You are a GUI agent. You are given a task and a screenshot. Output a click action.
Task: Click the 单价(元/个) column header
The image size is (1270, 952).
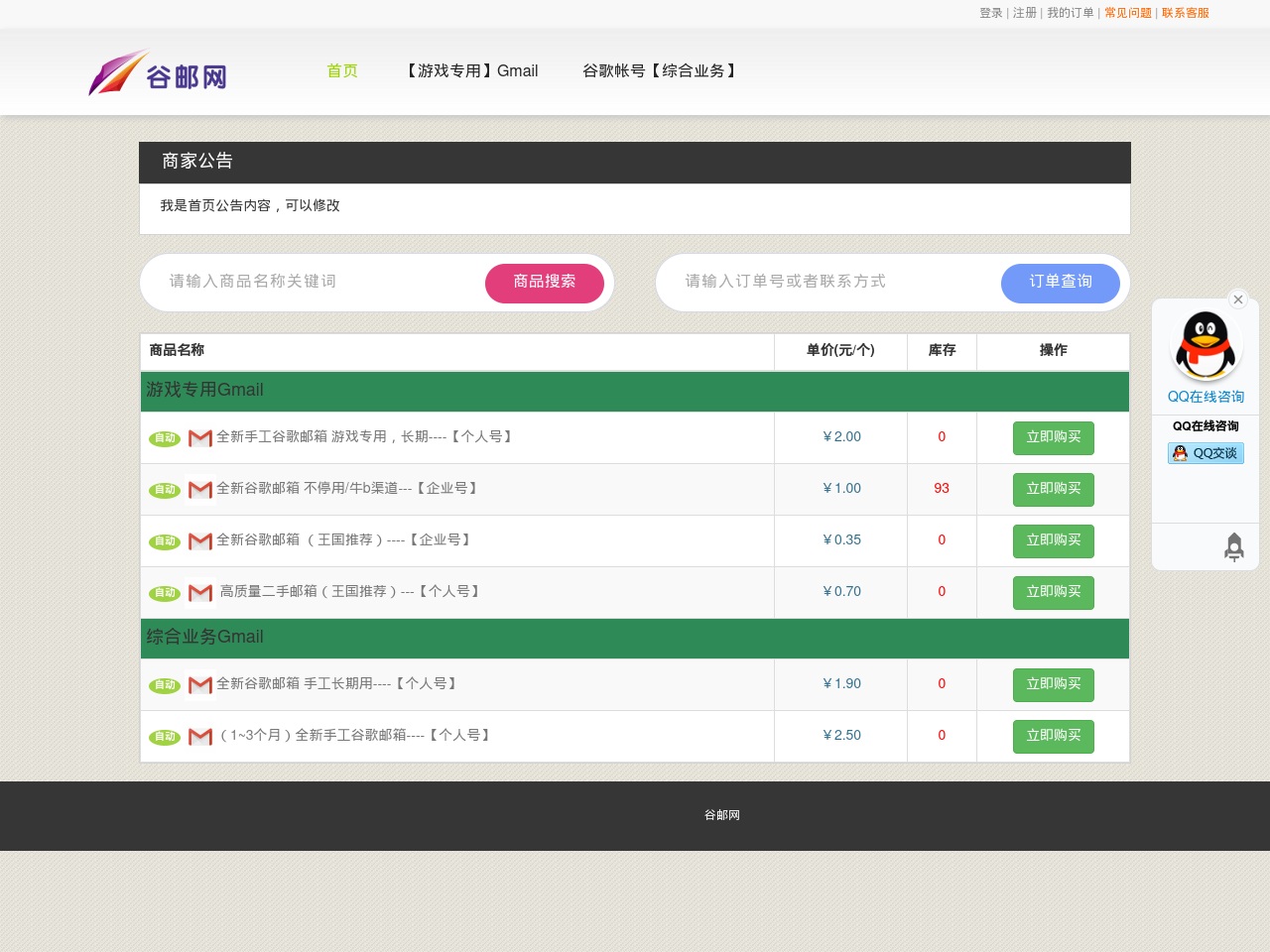[x=840, y=350]
